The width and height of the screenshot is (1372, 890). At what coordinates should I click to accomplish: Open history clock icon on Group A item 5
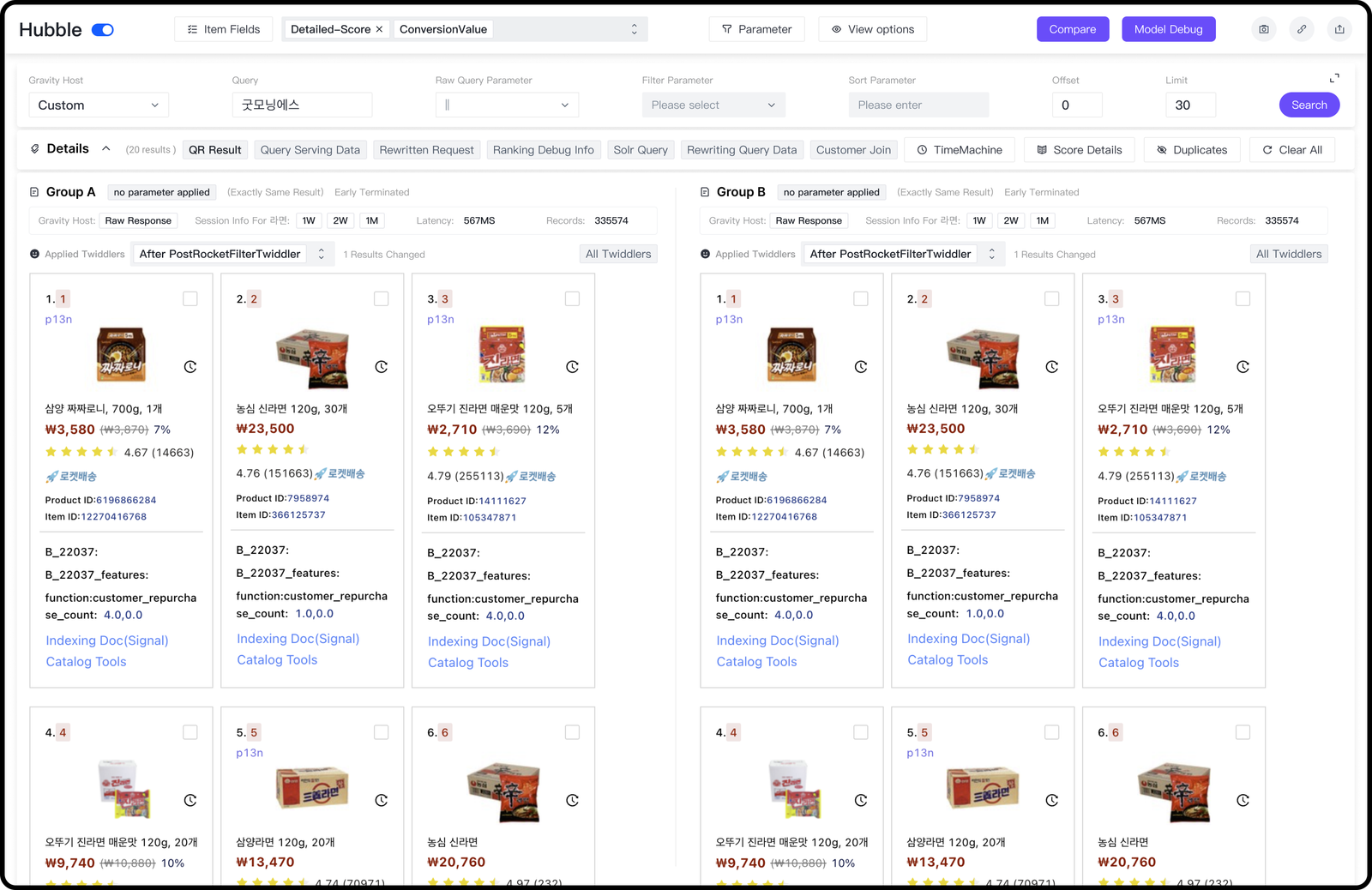coord(382,801)
